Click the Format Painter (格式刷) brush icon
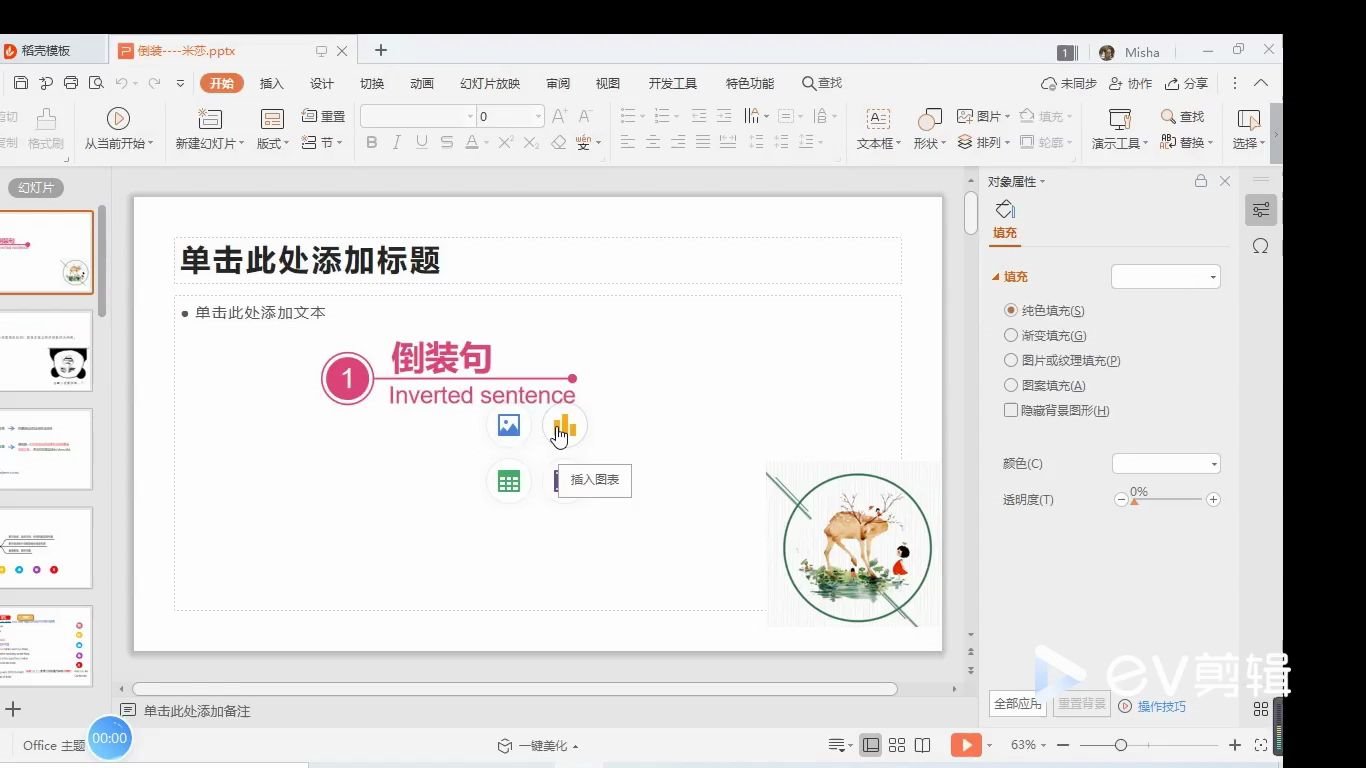The height and width of the screenshot is (768, 1366). coord(46,119)
